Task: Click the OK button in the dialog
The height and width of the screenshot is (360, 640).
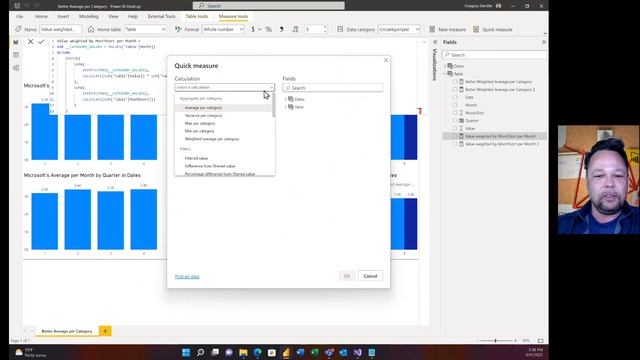Action: 347,276
